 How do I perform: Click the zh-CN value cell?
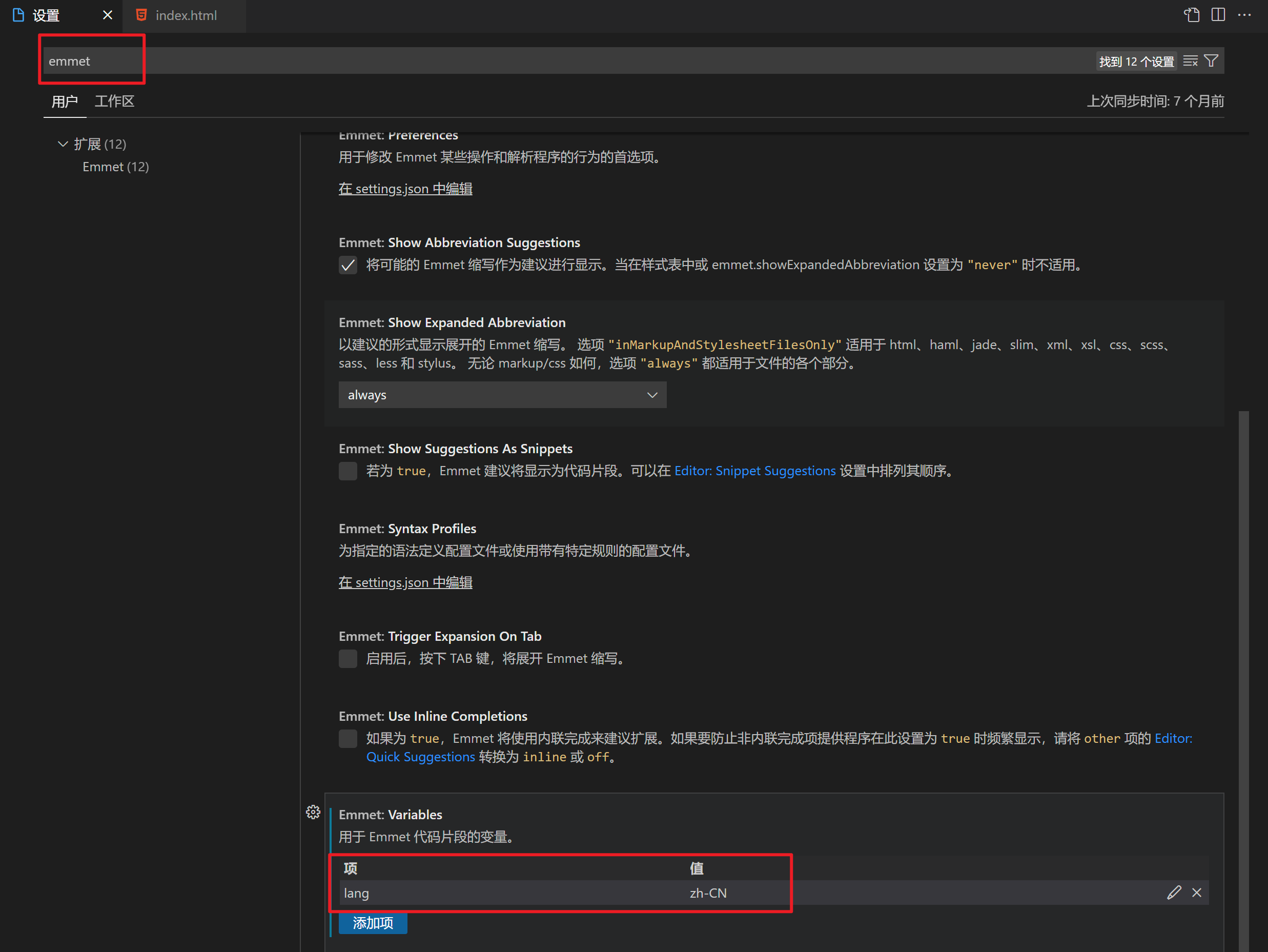click(708, 893)
